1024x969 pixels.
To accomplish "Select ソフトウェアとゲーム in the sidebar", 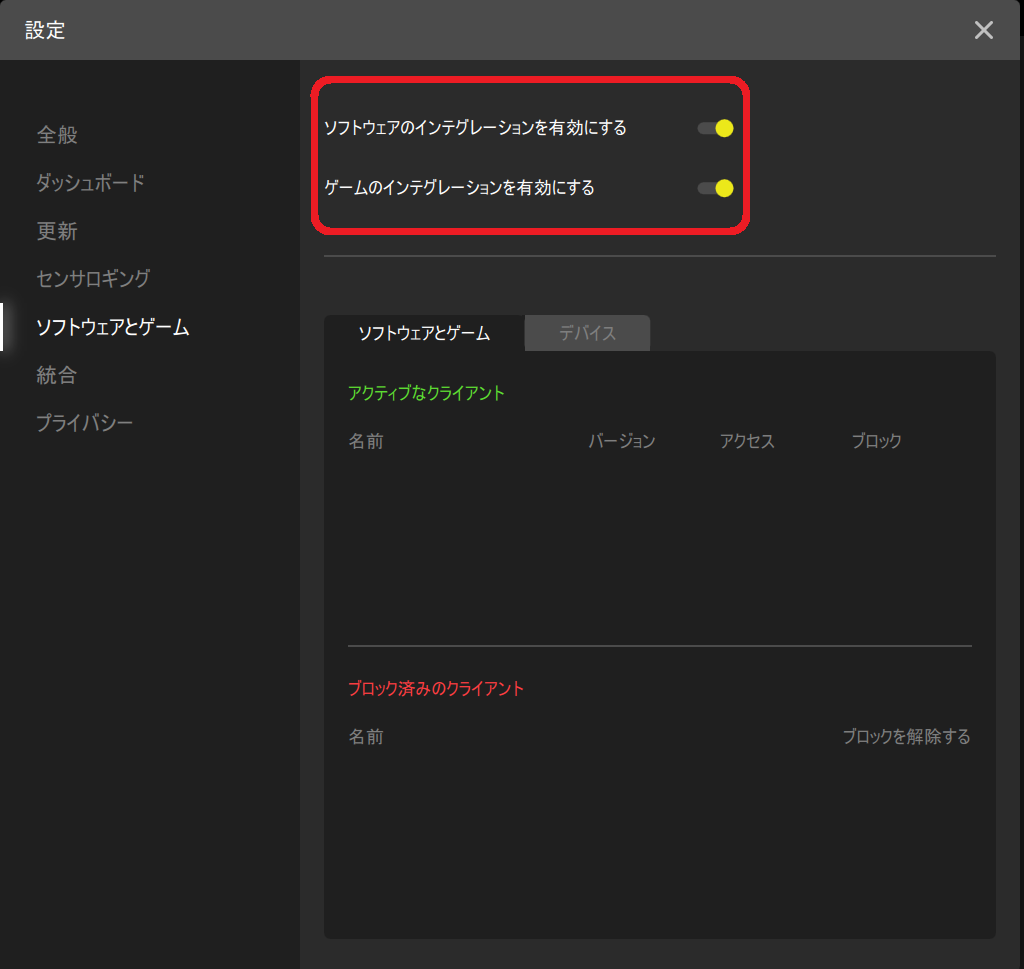I will (112, 327).
